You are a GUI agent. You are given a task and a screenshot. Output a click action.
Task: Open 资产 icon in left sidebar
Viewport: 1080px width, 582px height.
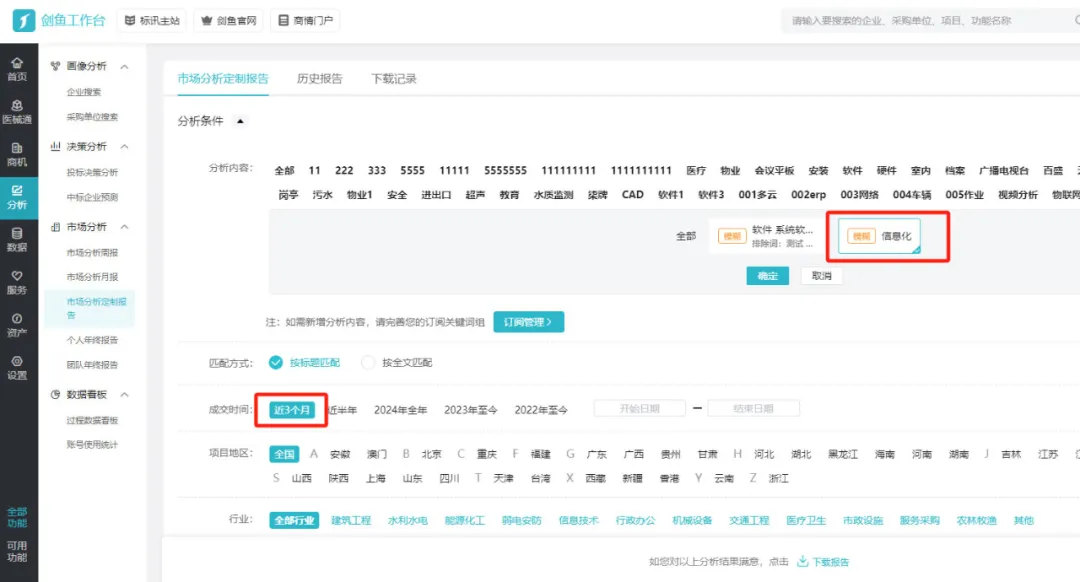17,324
